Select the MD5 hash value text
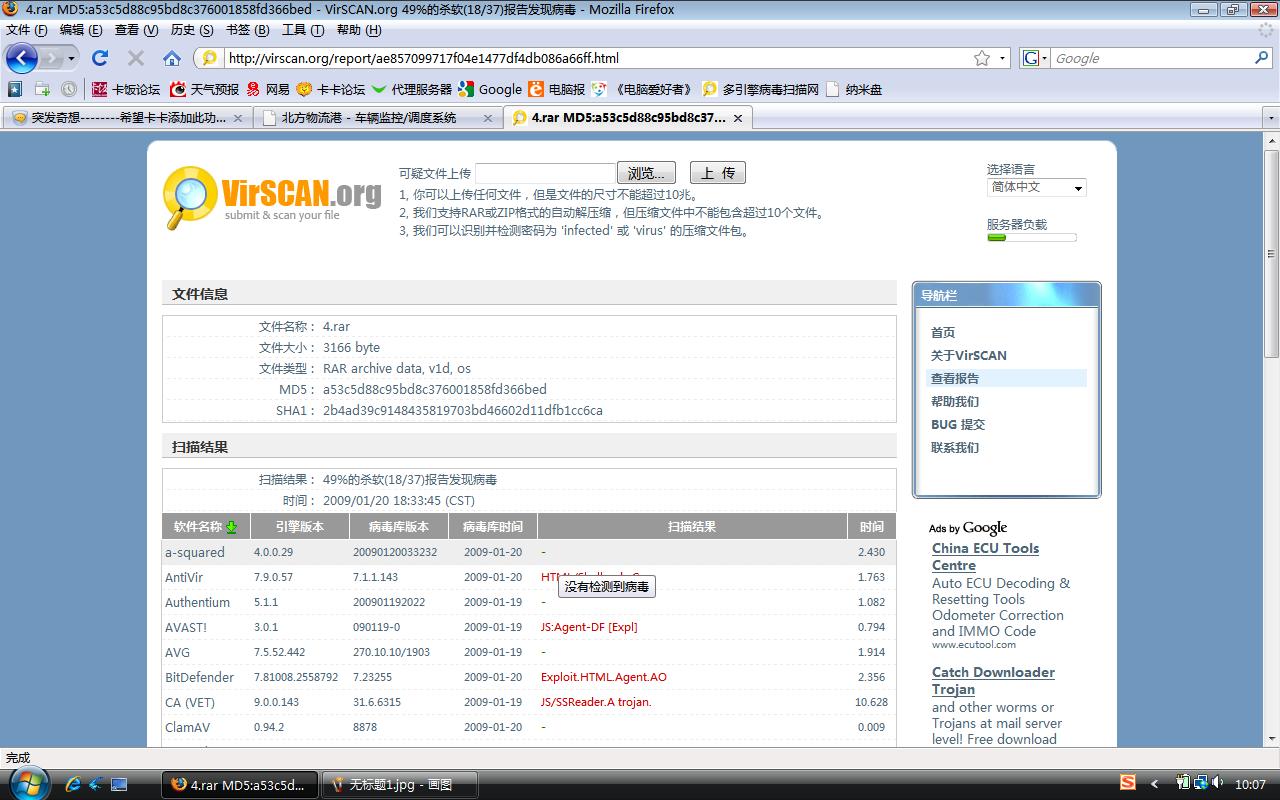This screenshot has width=1280, height=800. coord(435,390)
